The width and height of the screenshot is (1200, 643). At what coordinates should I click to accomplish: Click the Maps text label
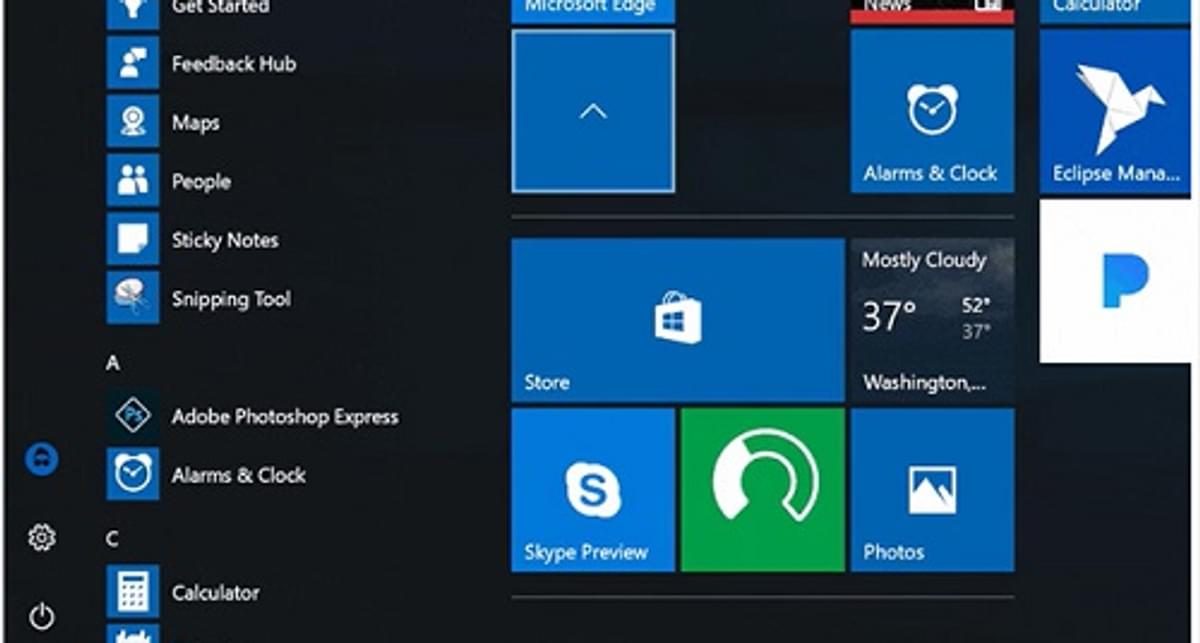coord(195,123)
